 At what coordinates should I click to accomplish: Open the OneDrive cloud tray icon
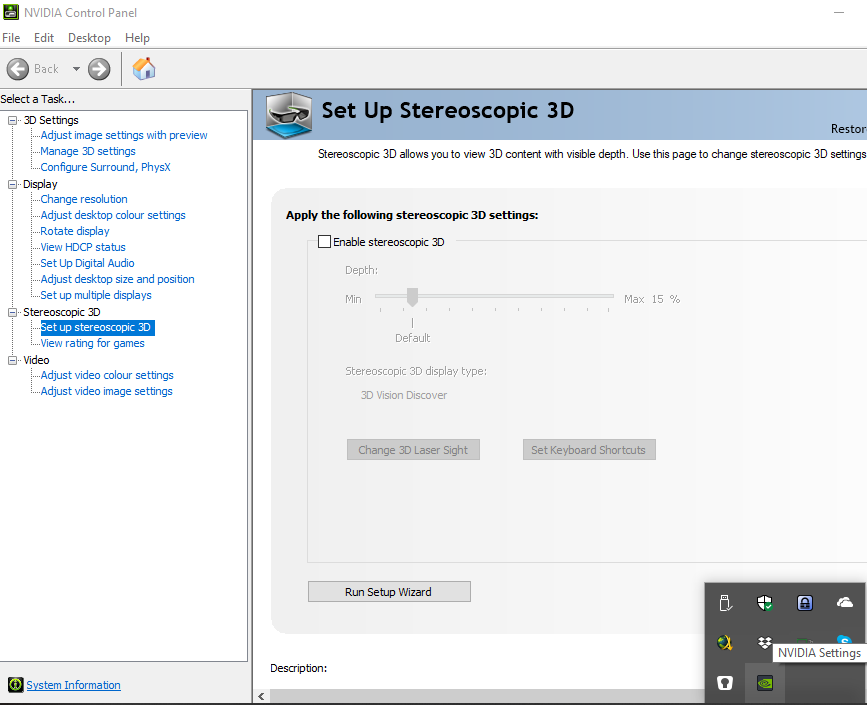(x=844, y=603)
